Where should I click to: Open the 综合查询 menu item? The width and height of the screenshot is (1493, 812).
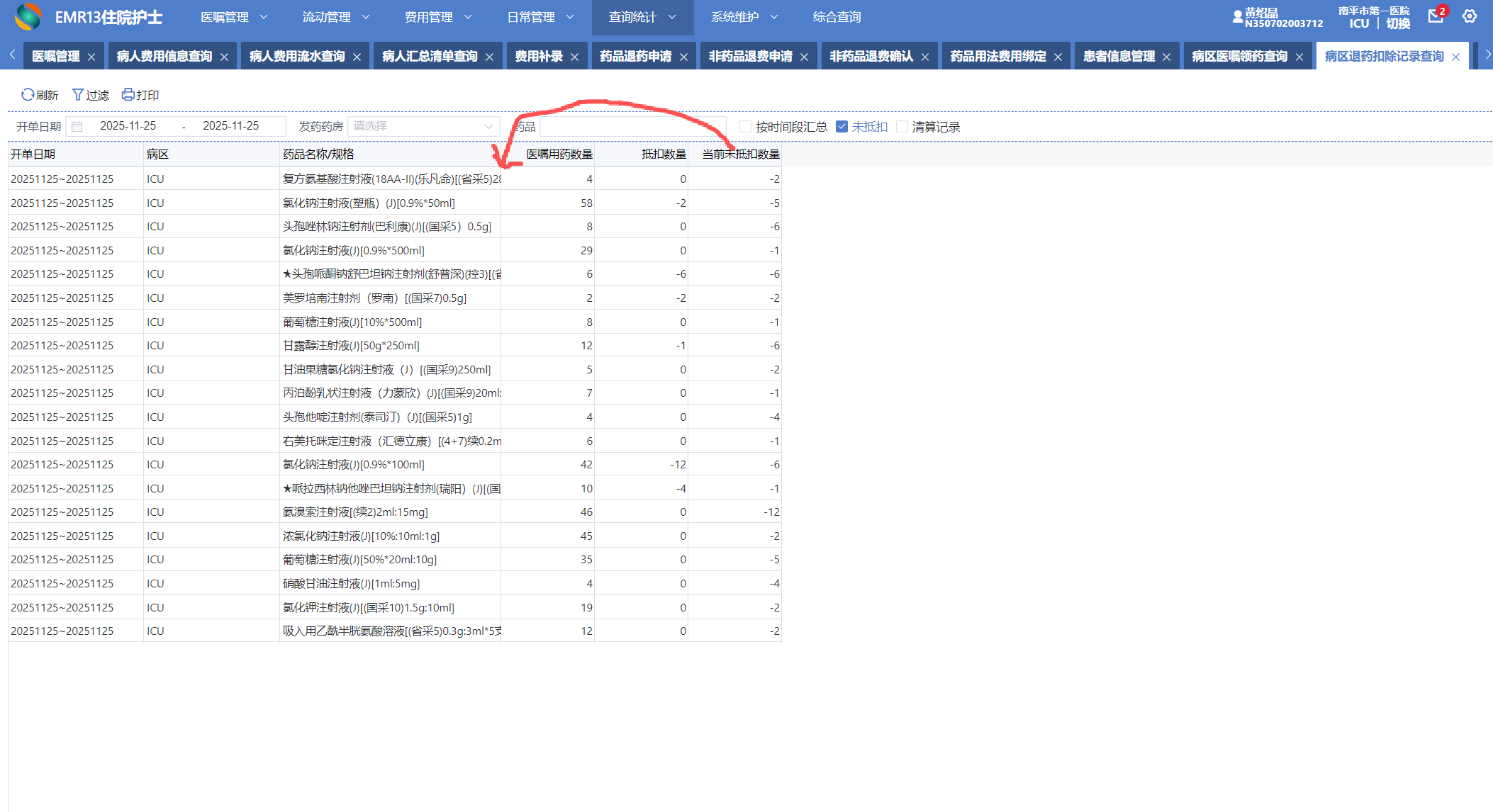(x=837, y=17)
